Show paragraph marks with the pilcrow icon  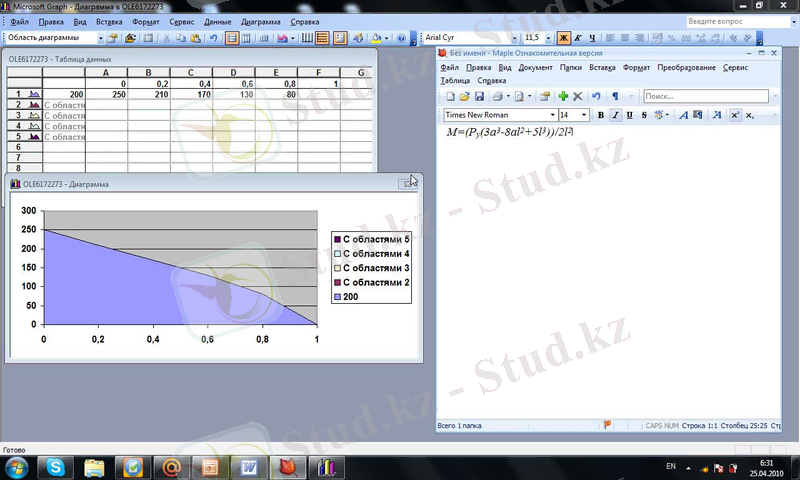(616, 97)
